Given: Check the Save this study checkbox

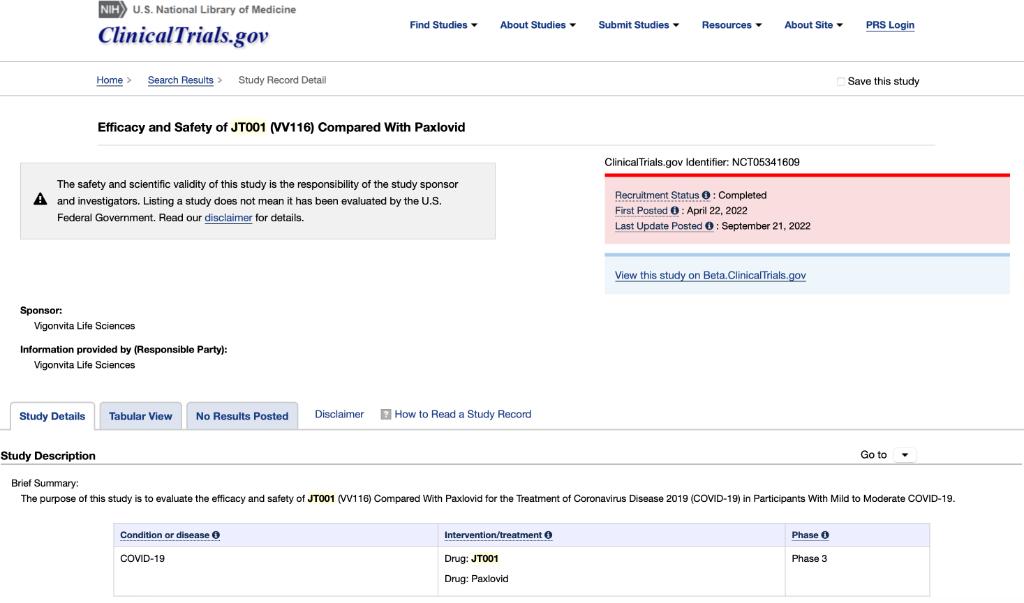Looking at the screenshot, I should (841, 82).
